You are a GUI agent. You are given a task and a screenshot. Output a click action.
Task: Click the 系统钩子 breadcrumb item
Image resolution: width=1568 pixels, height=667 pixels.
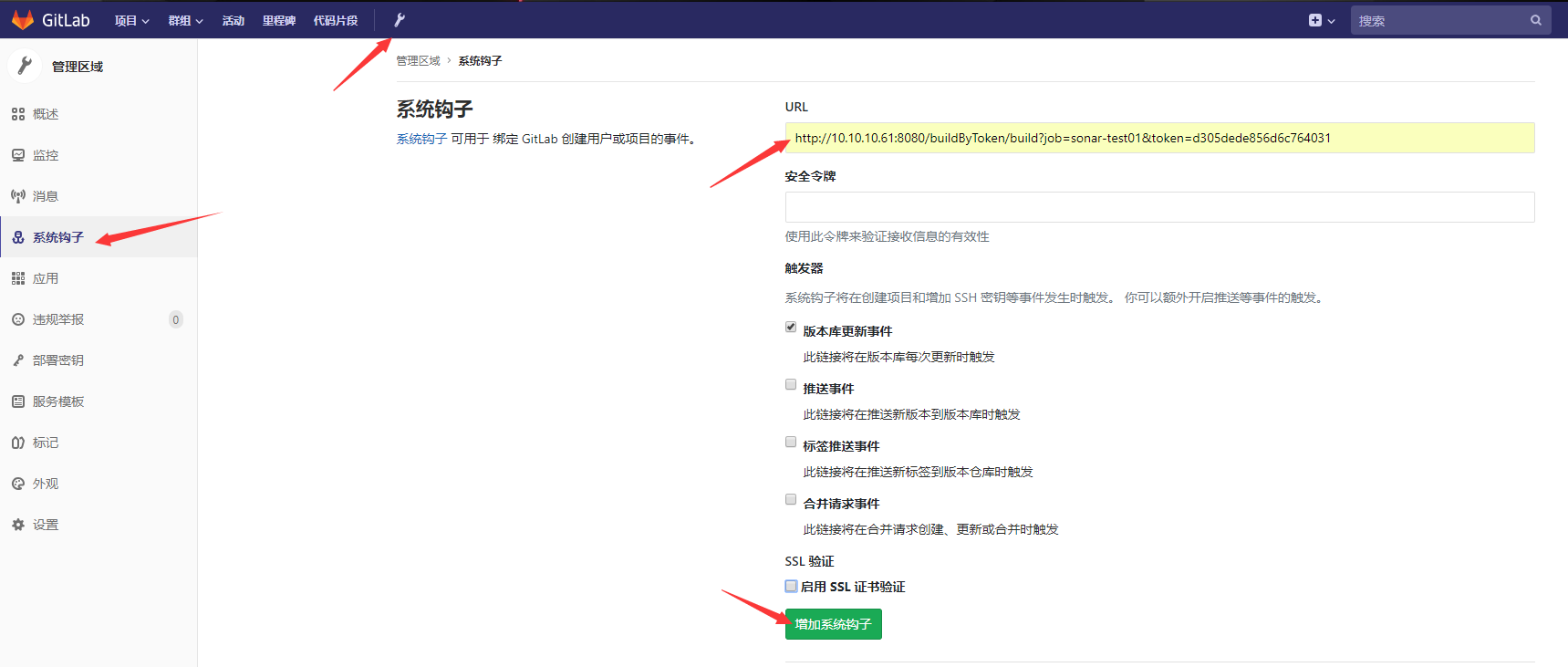pos(480,61)
